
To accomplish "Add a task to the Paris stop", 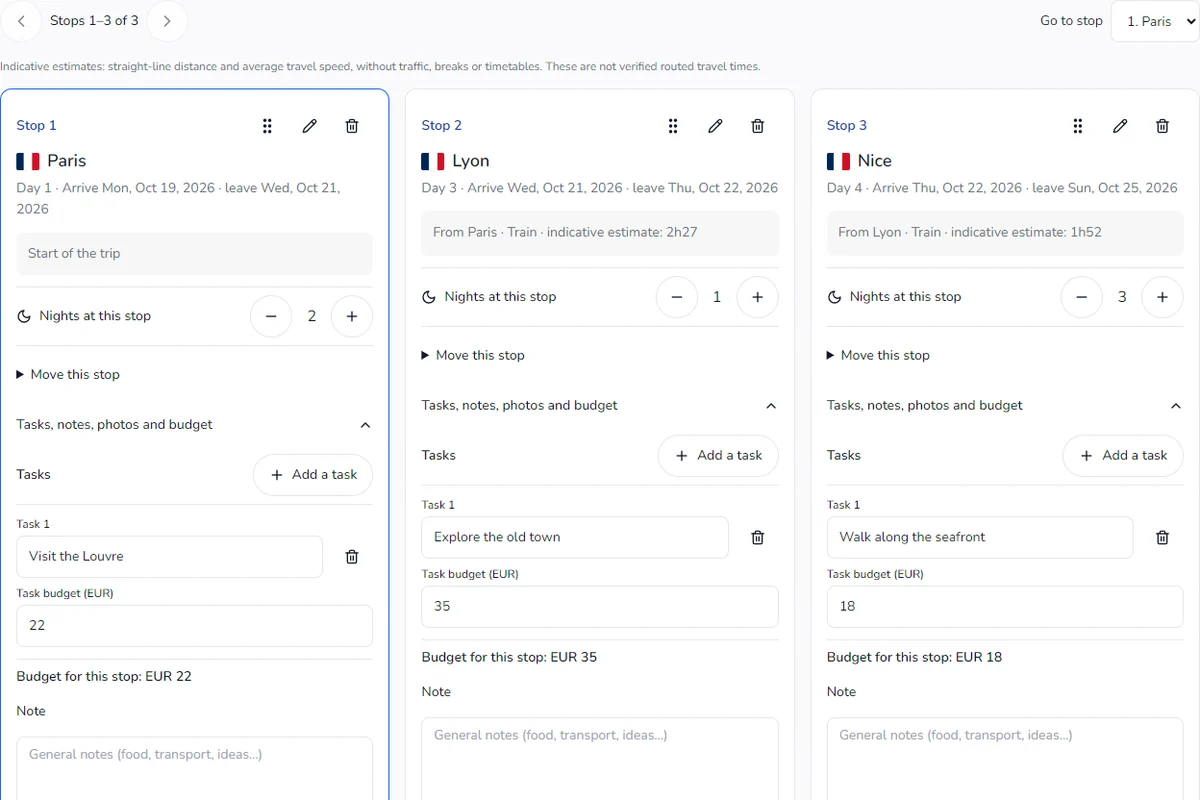I will (313, 475).
